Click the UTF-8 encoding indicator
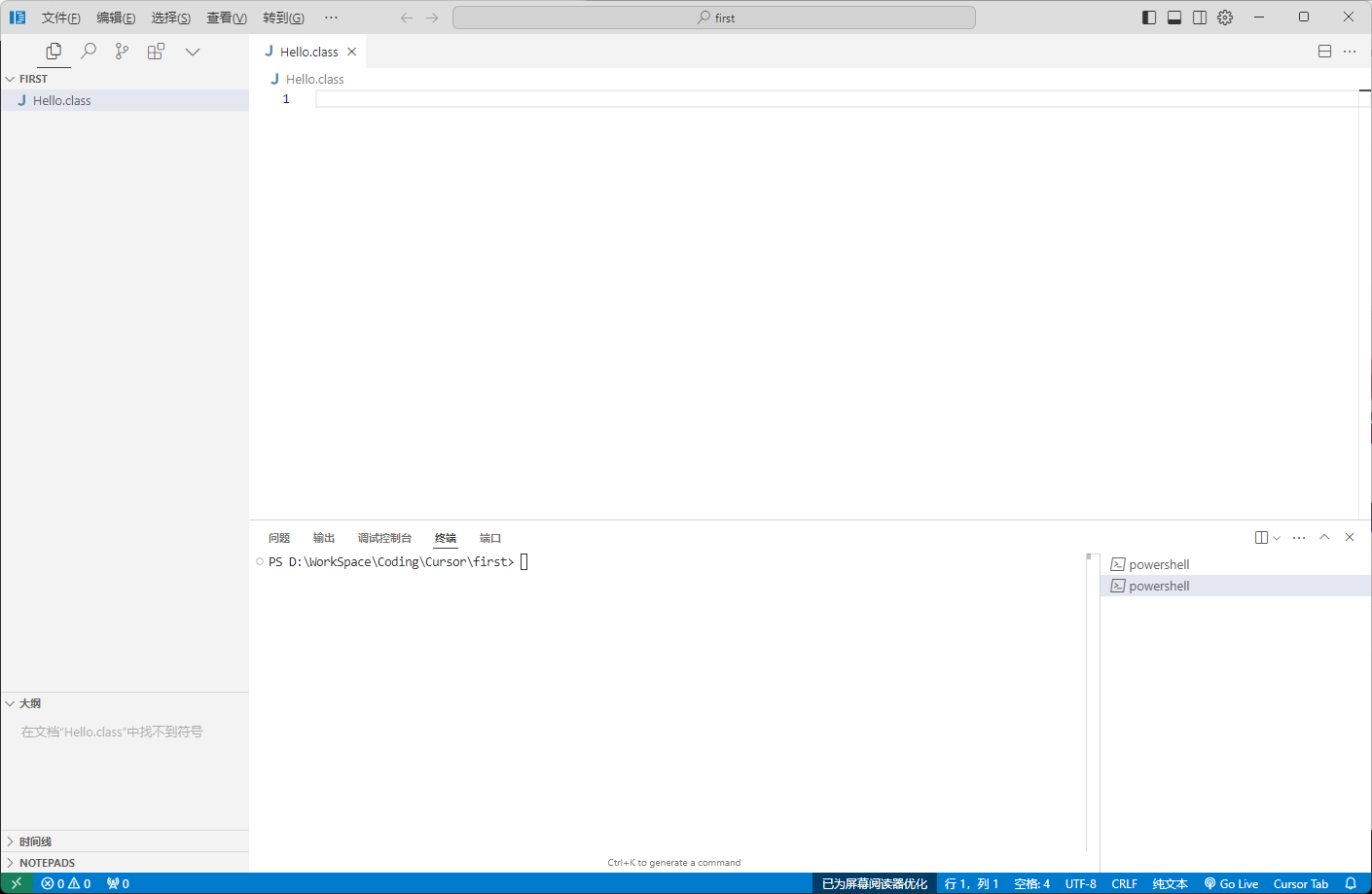 click(x=1080, y=883)
